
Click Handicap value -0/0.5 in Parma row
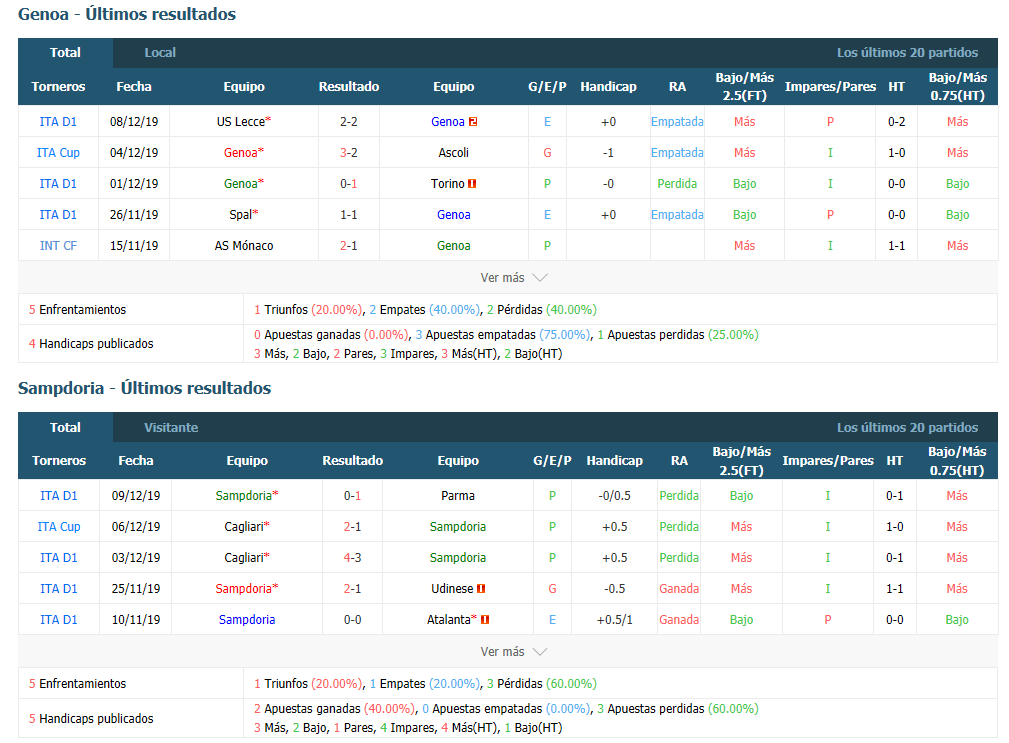[x=615, y=496]
